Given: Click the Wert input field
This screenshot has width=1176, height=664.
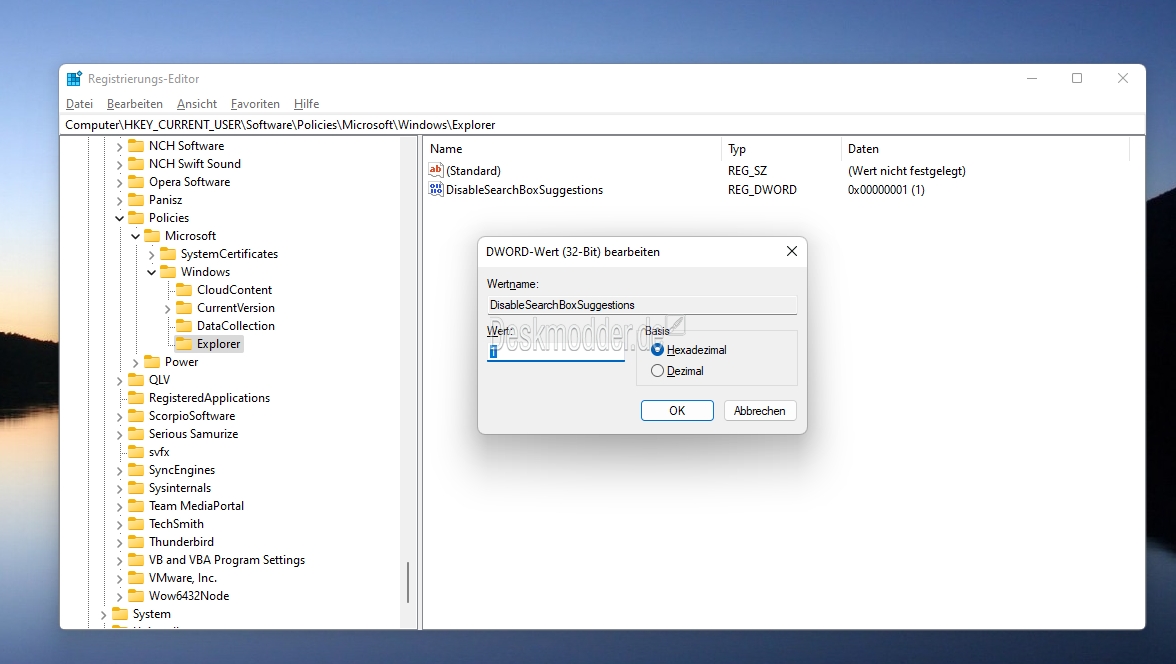Looking at the screenshot, I should pos(555,352).
